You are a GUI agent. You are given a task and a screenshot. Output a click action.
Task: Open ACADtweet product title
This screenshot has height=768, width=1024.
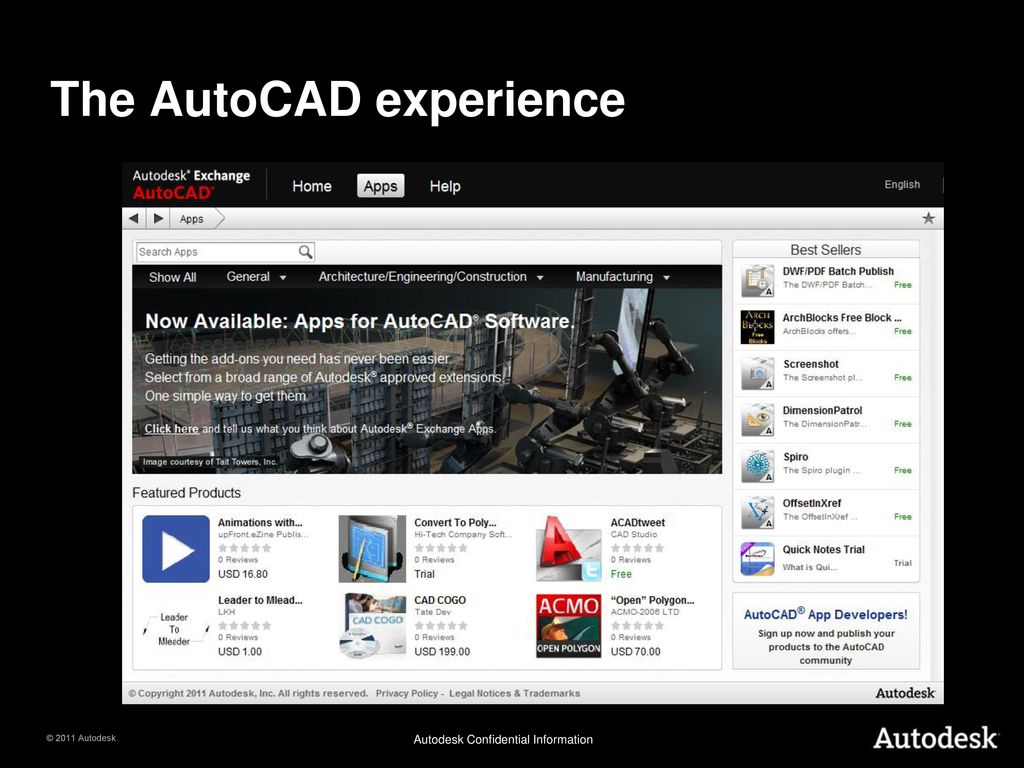[637, 522]
